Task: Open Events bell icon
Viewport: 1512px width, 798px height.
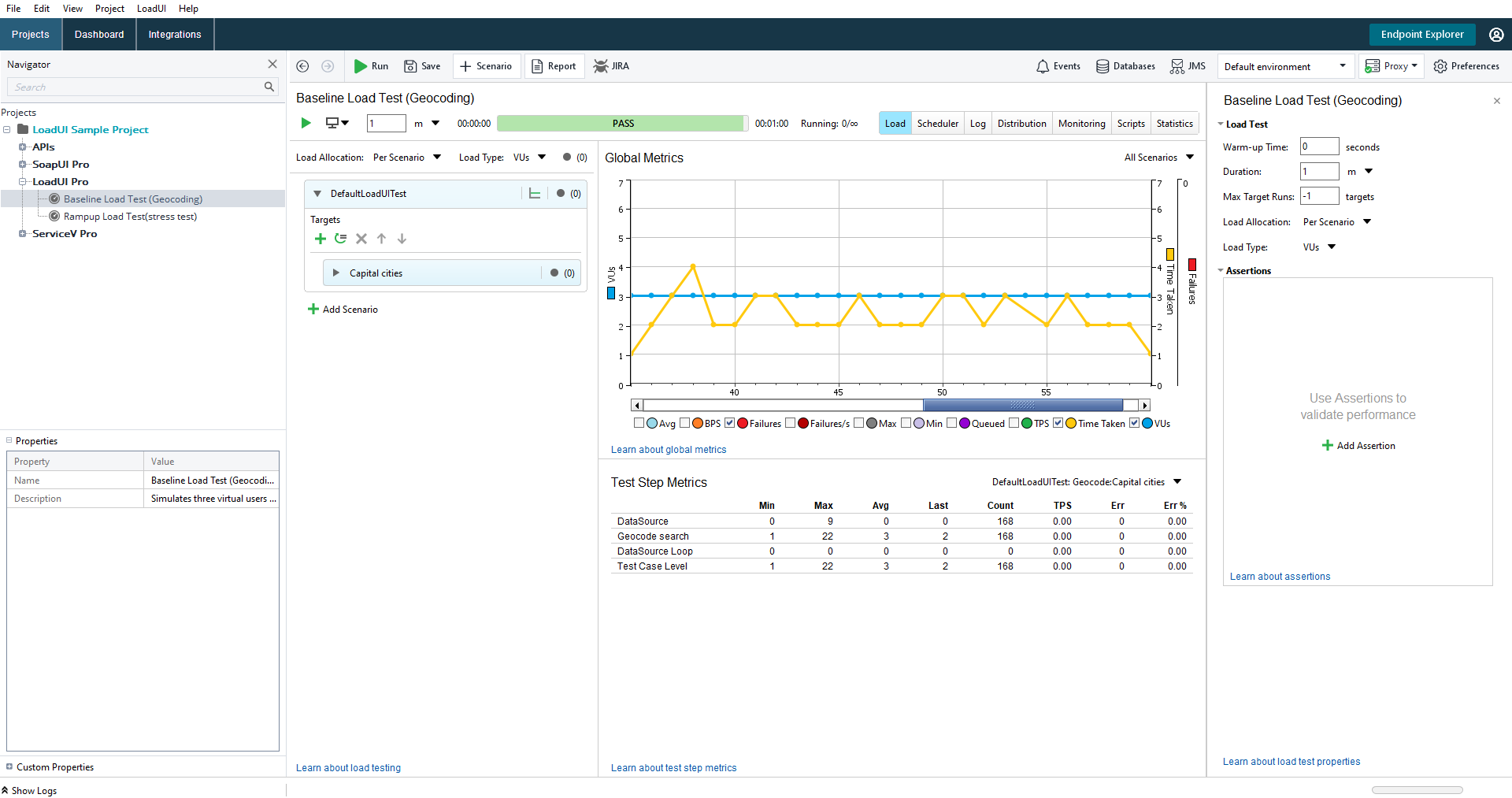Action: (1058, 66)
